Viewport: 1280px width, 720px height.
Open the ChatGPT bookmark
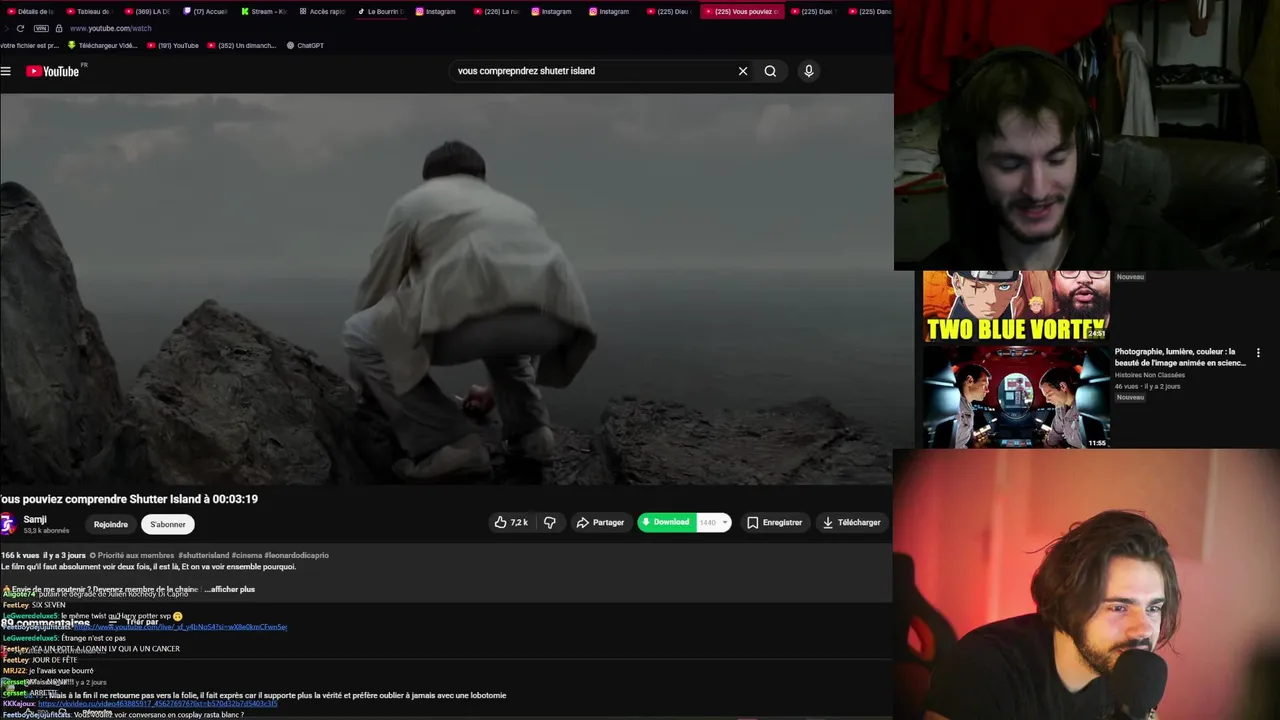305,45
